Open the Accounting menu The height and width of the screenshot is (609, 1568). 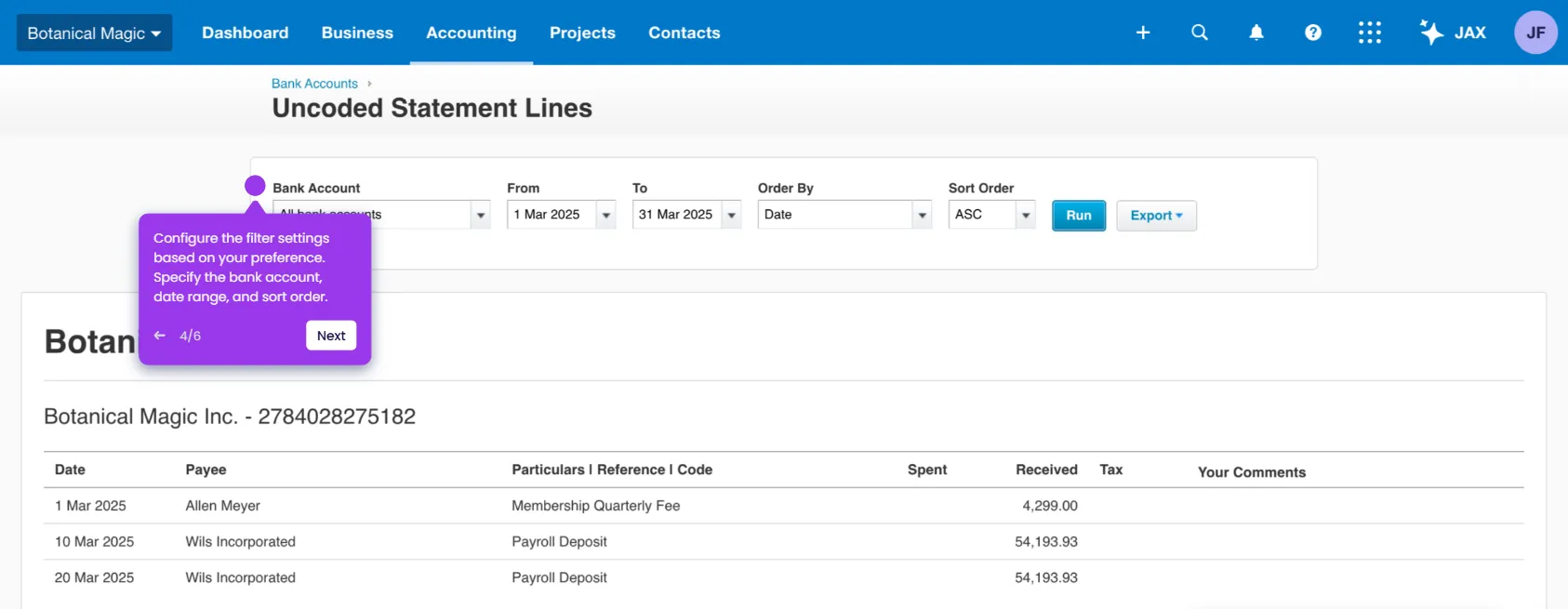click(x=472, y=33)
